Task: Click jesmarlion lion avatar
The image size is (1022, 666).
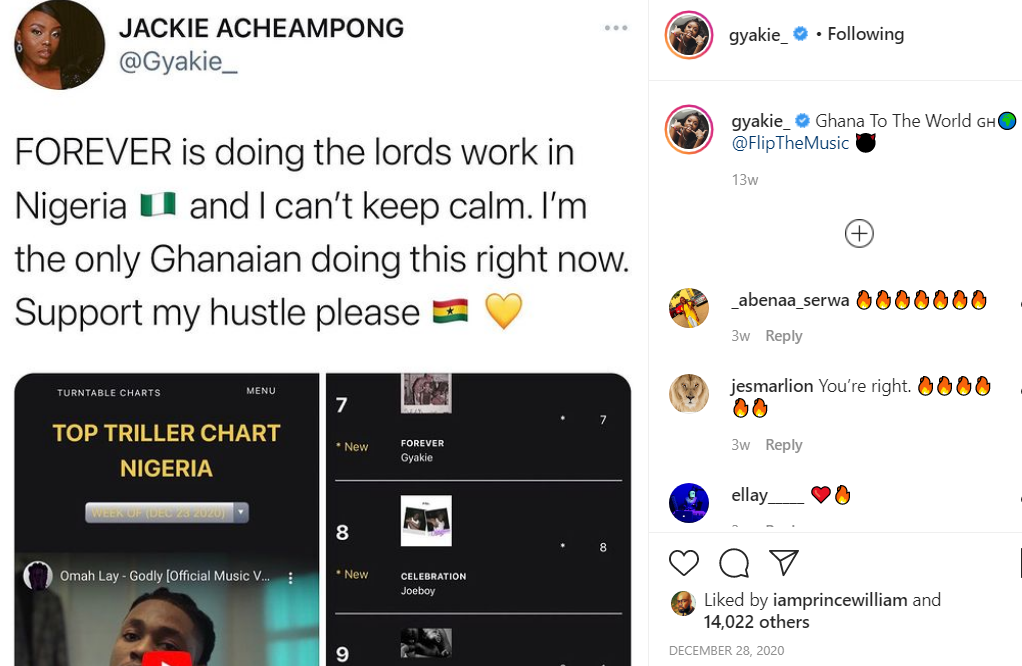Action: (689, 394)
